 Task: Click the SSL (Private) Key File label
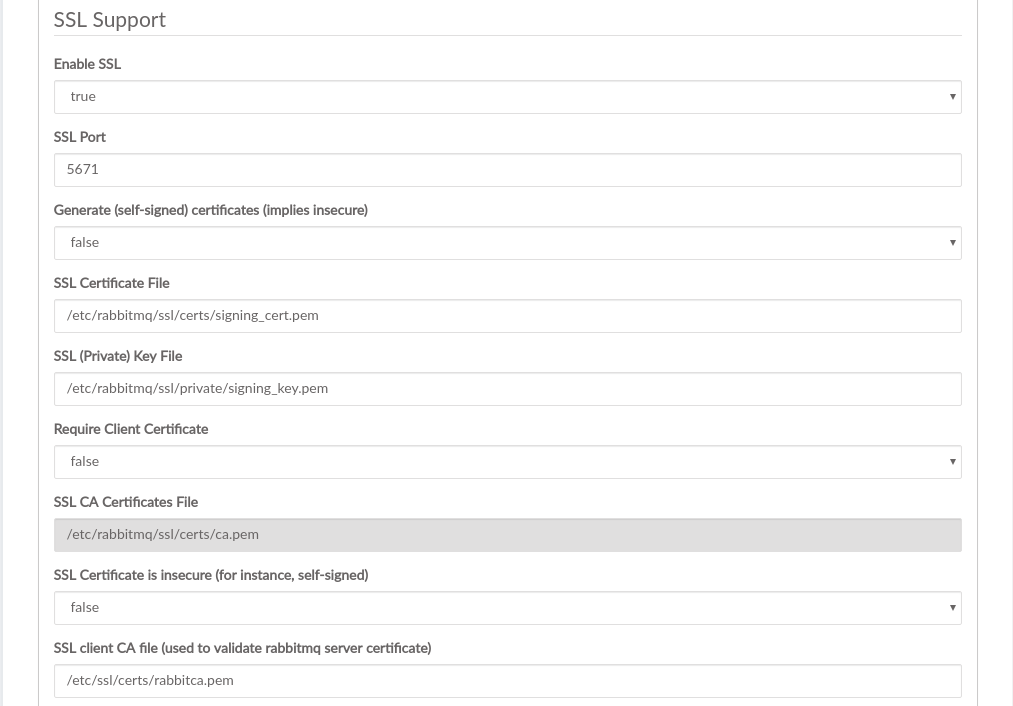tap(118, 356)
